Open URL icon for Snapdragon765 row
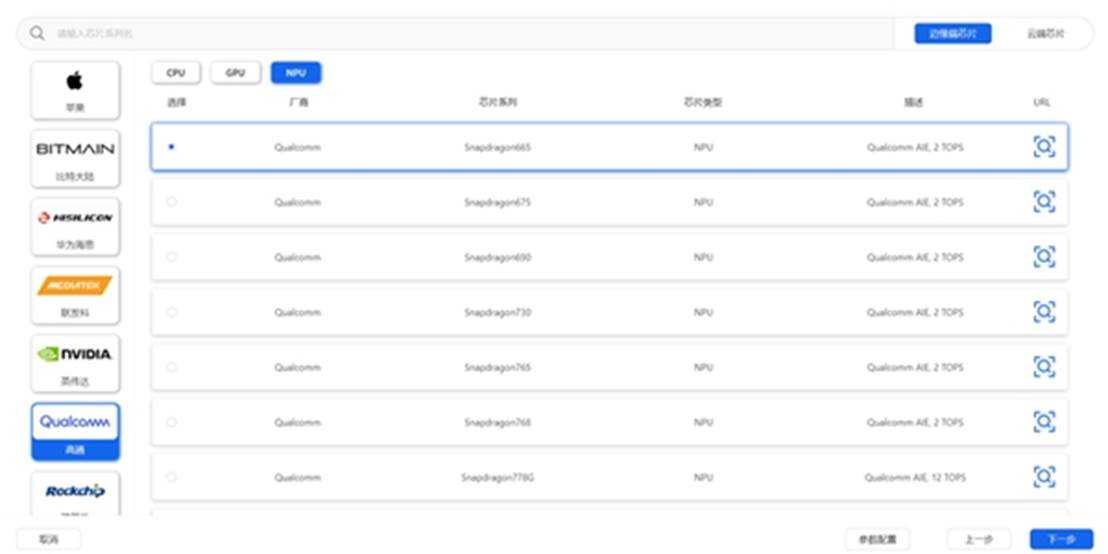 click(1044, 367)
